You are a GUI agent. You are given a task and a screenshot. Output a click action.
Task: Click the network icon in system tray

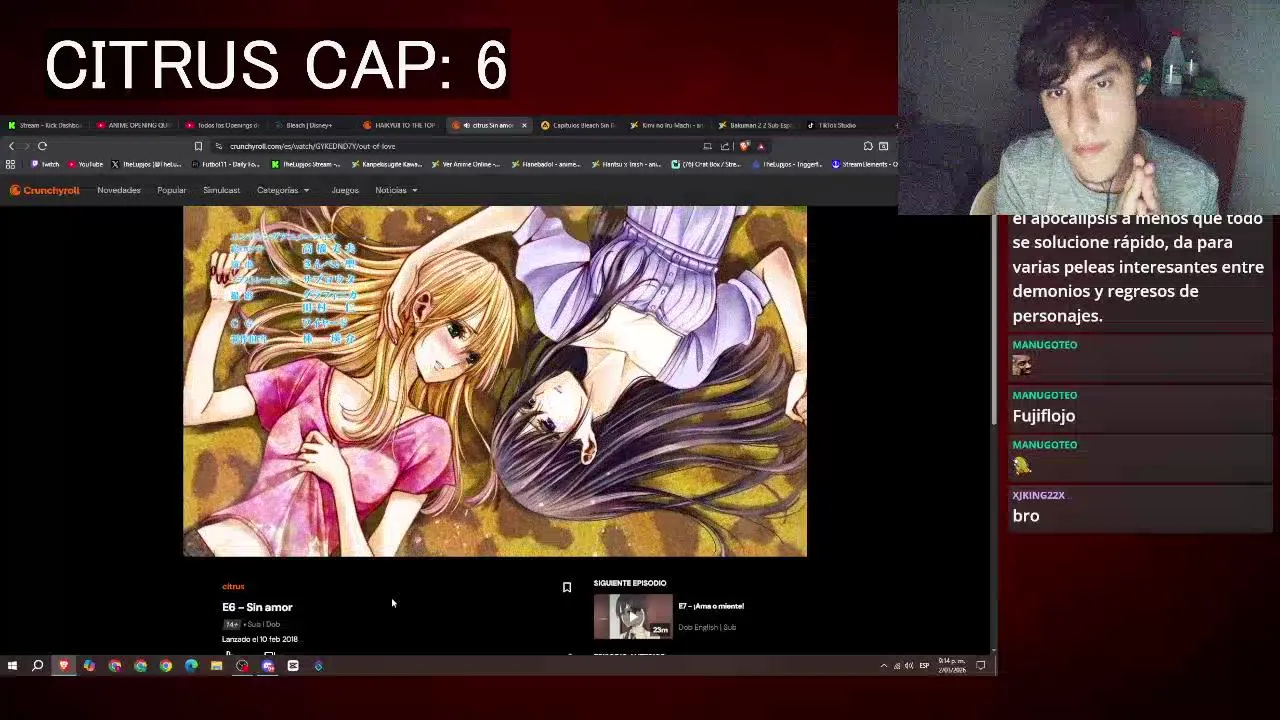tap(897, 666)
